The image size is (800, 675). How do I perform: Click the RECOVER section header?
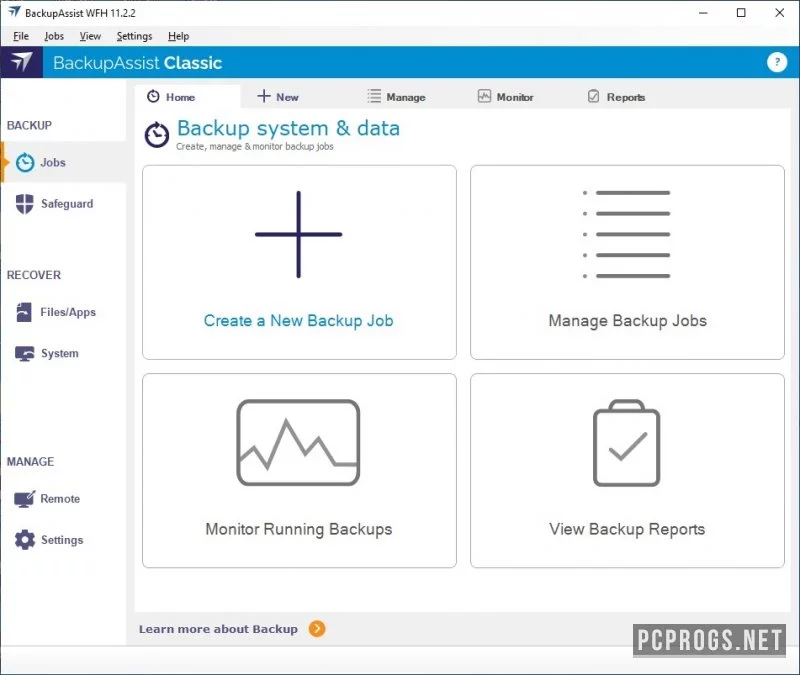click(34, 275)
